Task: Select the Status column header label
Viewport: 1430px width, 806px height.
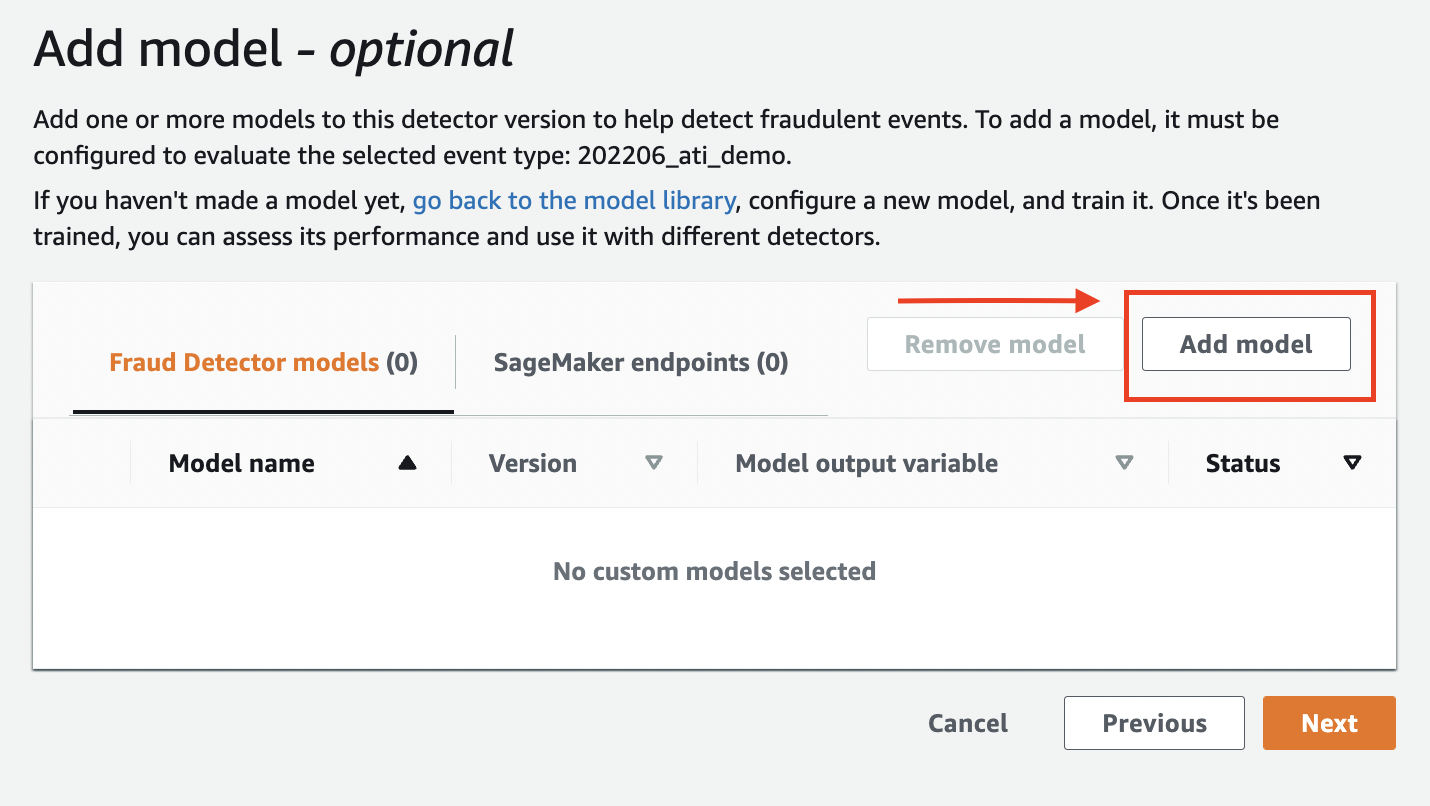Action: (1243, 463)
